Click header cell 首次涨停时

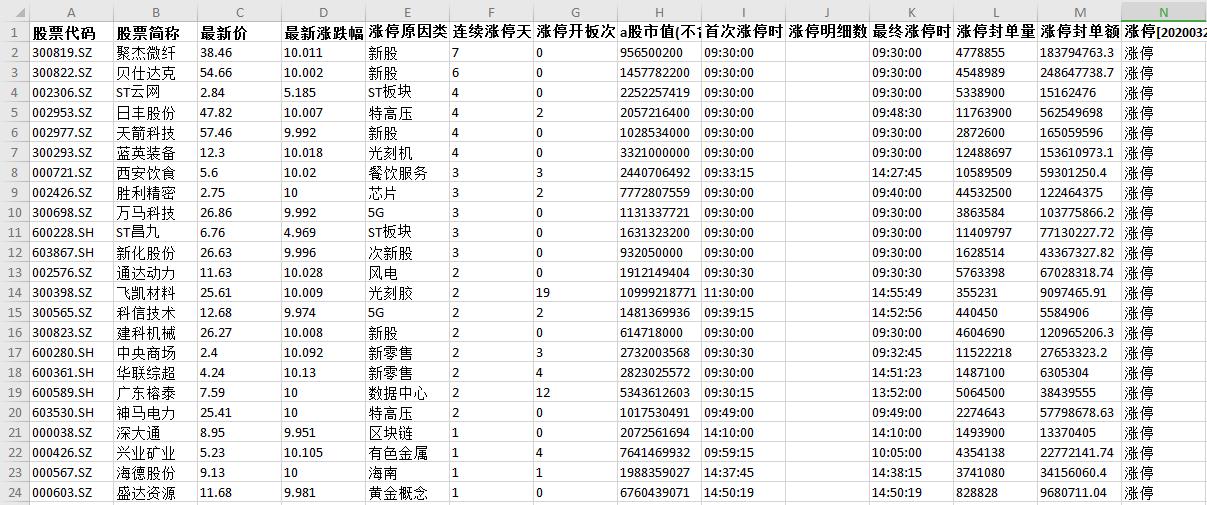pos(743,32)
